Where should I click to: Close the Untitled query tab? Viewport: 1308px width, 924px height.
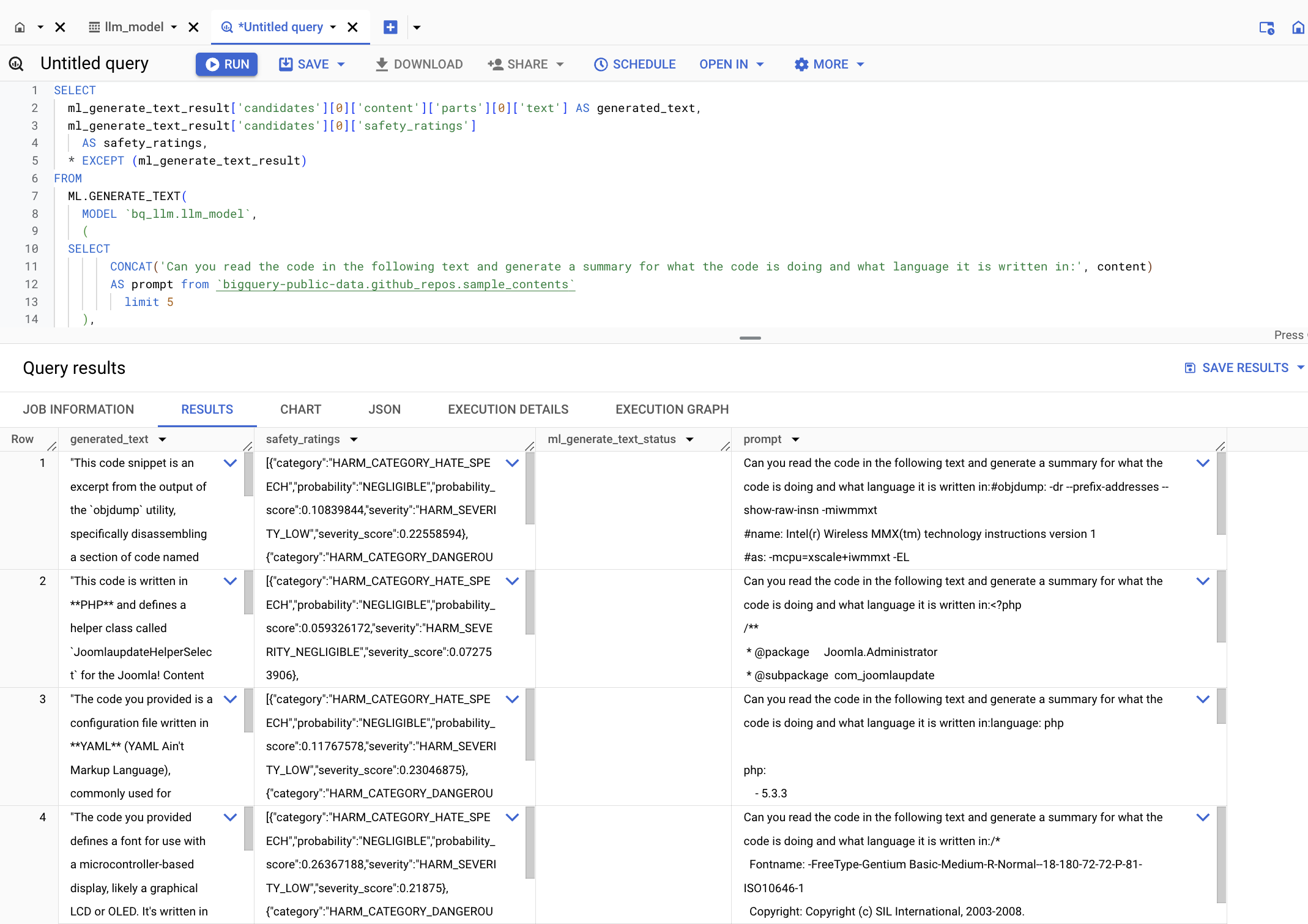coord(352,27)
